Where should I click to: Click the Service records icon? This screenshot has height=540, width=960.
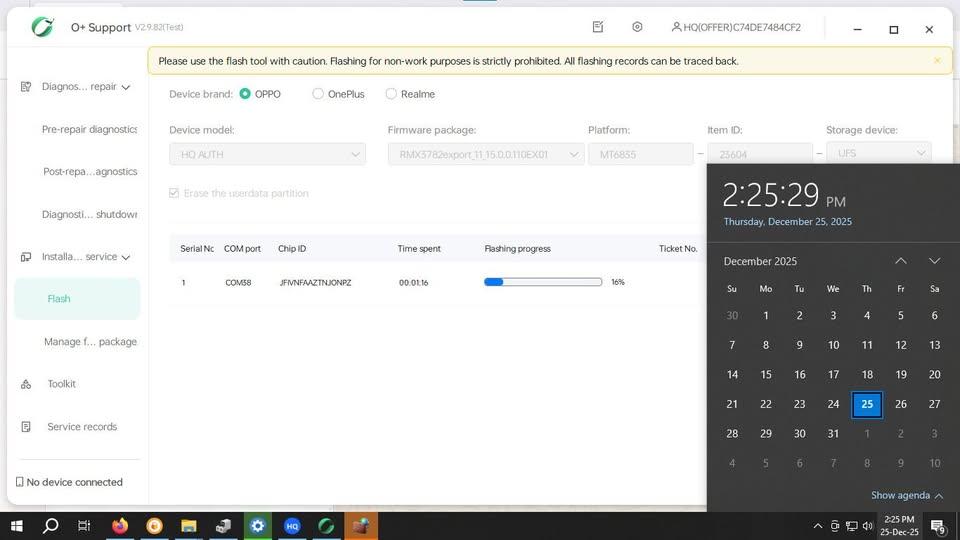(26, 427)
